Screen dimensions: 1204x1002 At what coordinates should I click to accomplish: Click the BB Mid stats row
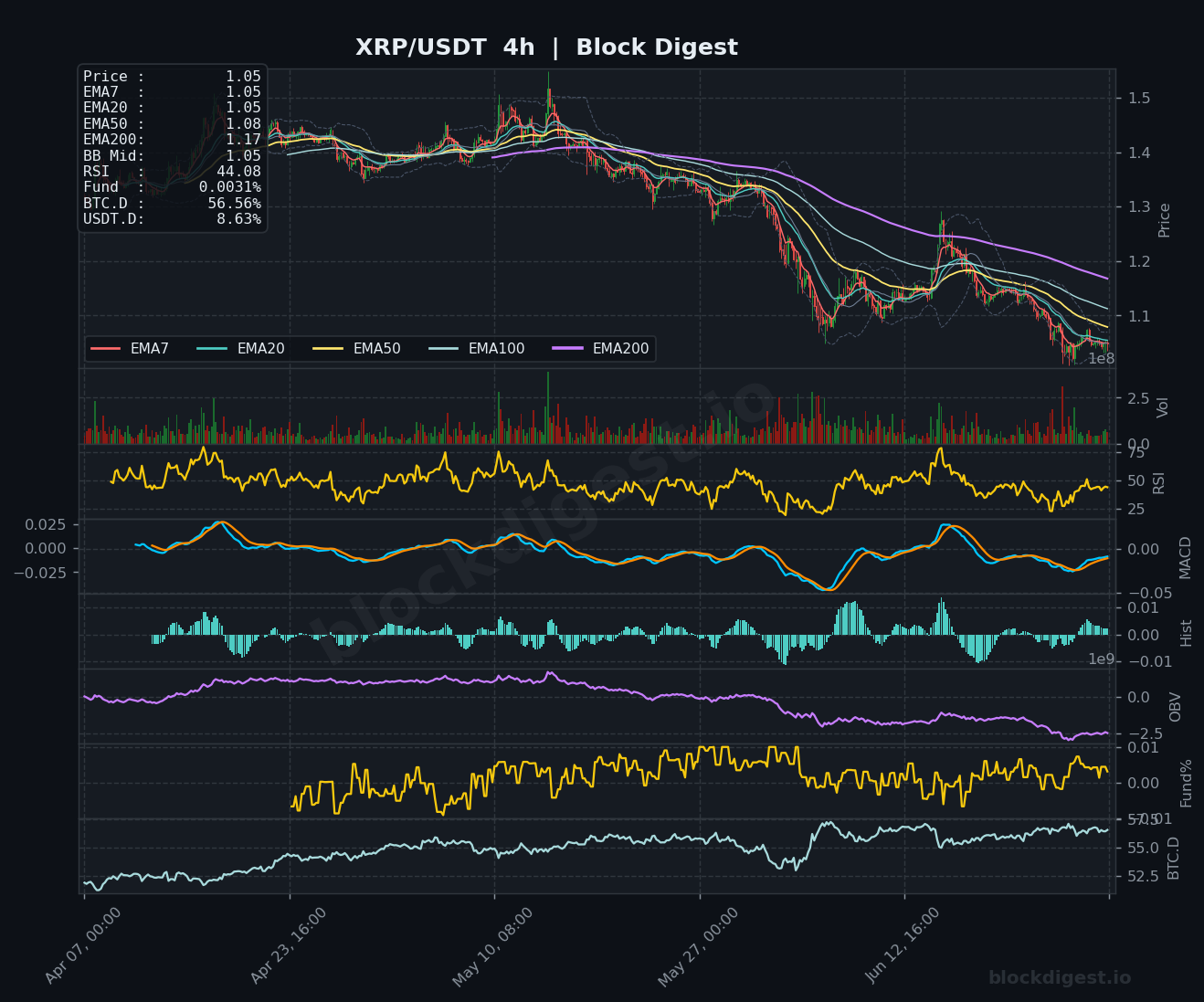172,156
